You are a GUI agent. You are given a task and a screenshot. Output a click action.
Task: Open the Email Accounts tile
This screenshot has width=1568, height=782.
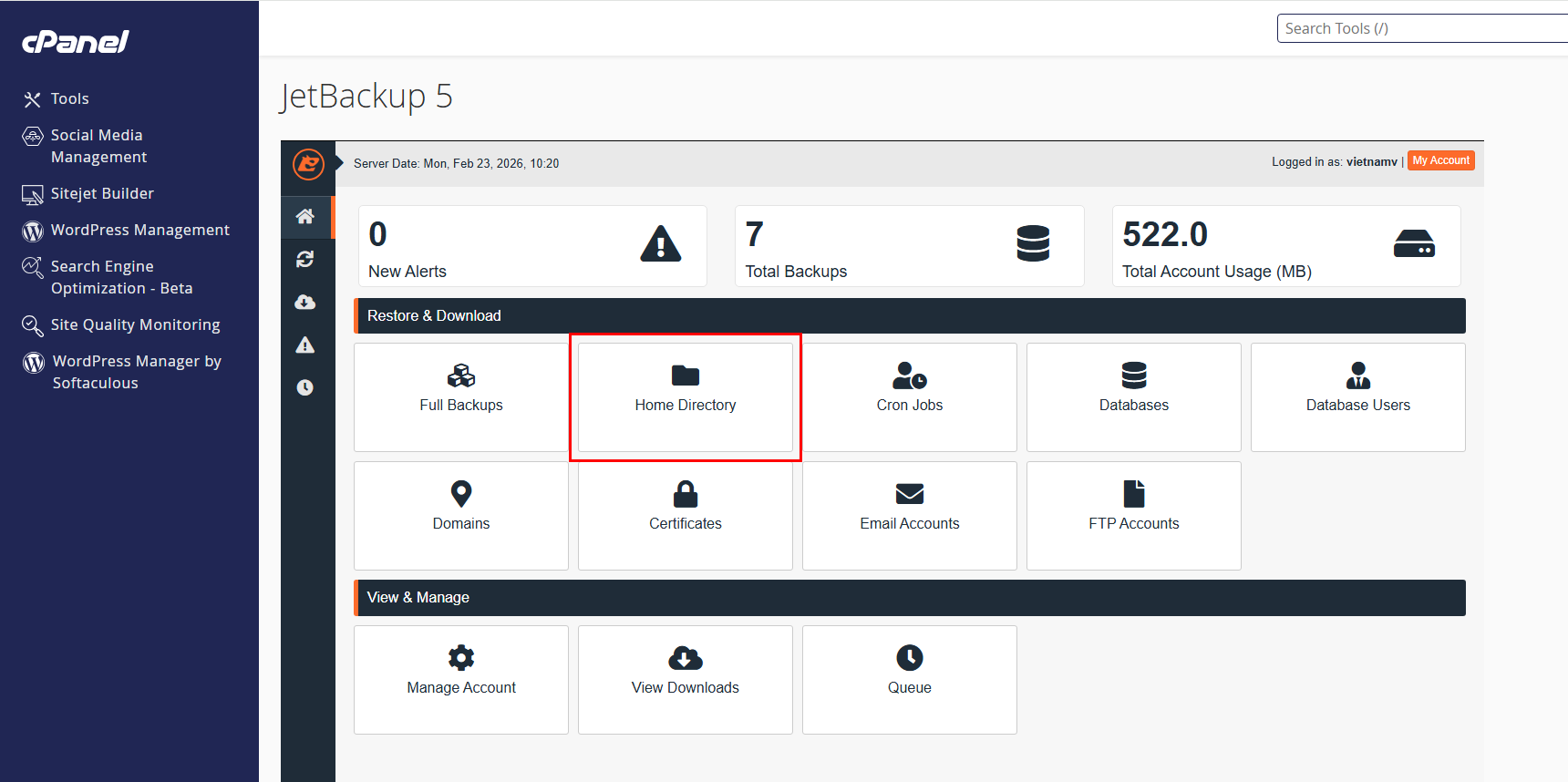[x=910, y=516]
